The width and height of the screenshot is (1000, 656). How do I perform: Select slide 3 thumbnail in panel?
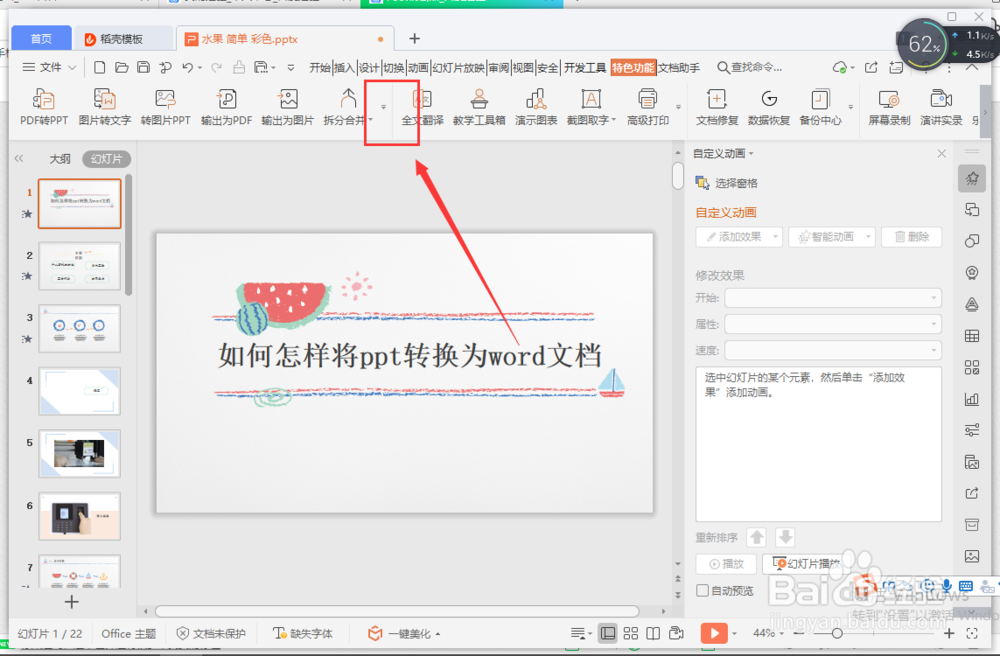[x=79, y=328]
